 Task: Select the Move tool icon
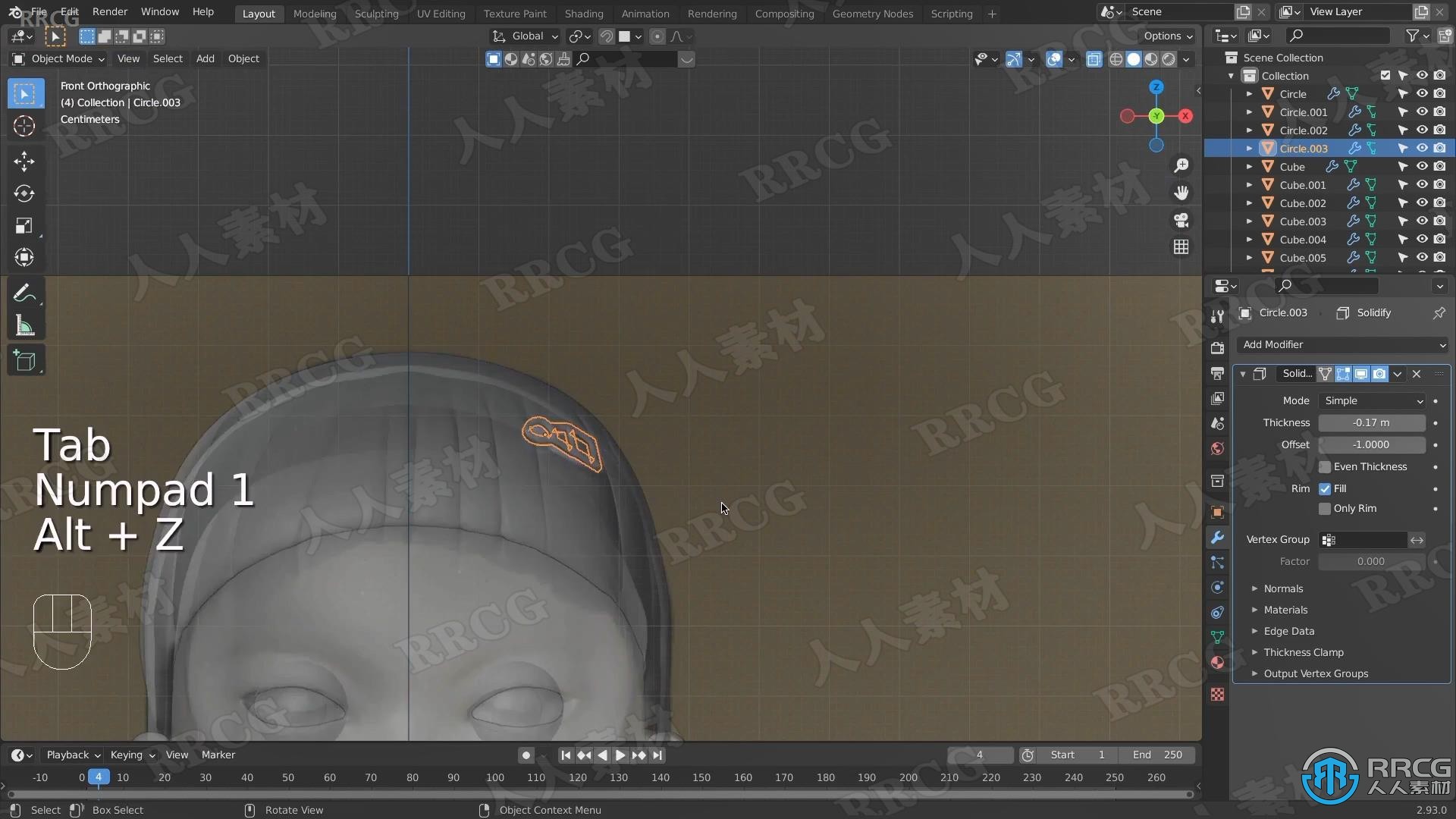25,160
